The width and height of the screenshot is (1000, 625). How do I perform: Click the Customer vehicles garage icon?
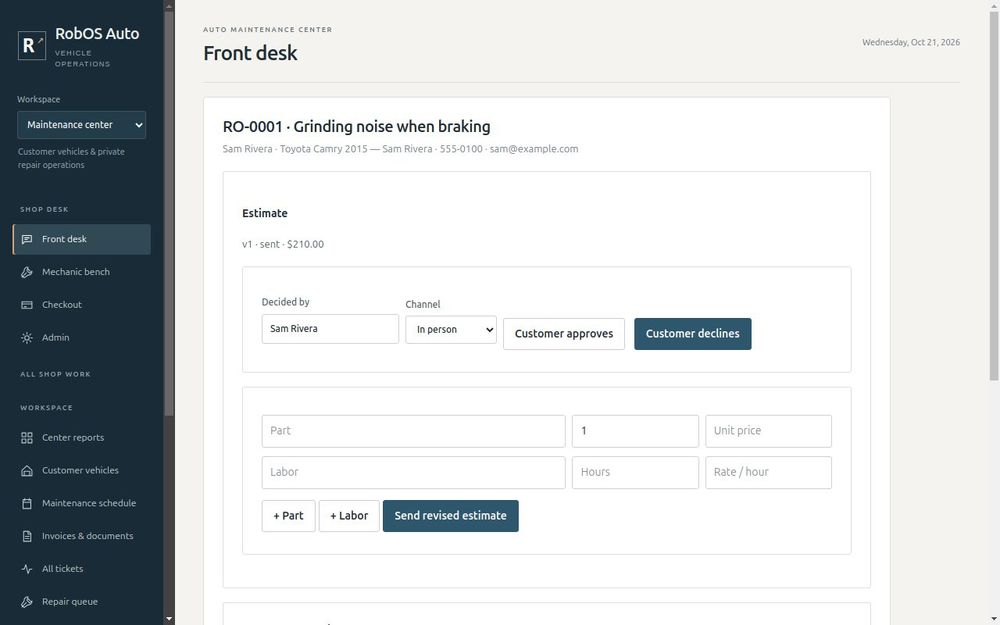click(x=27, y=471)
